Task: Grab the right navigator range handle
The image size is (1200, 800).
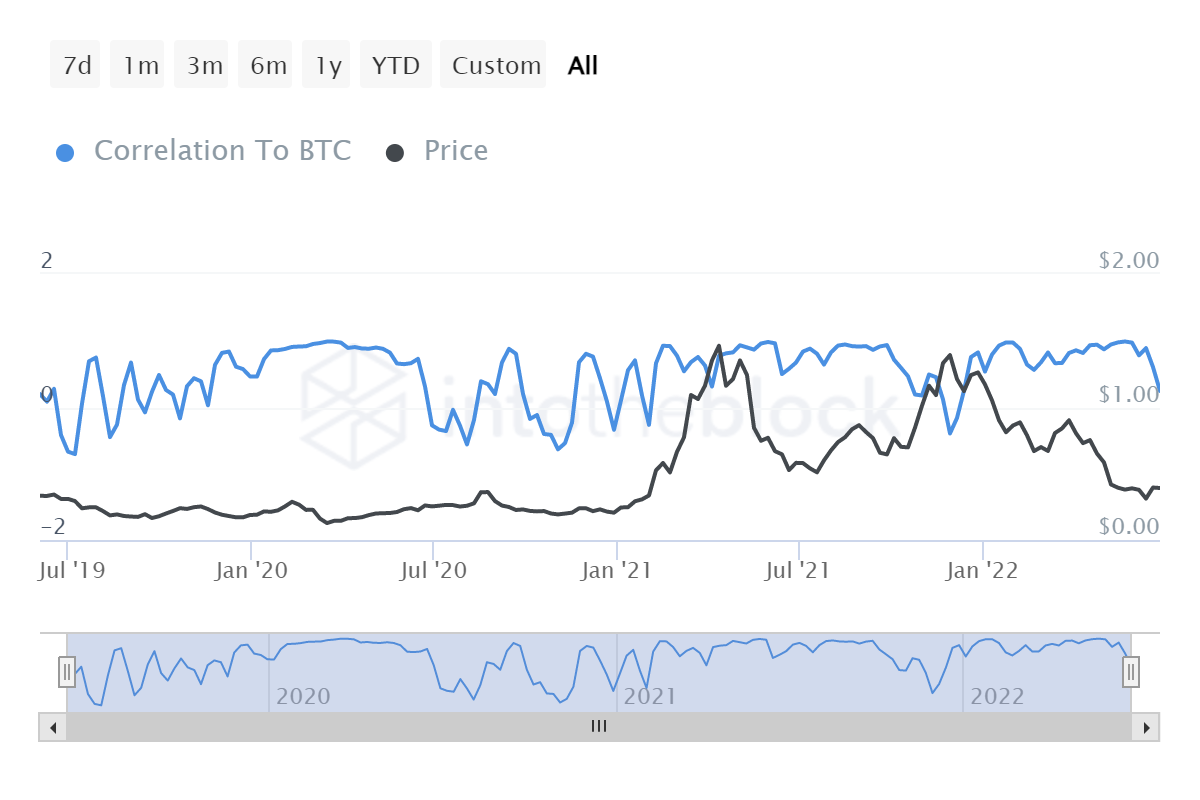Action: point(1131,672)
